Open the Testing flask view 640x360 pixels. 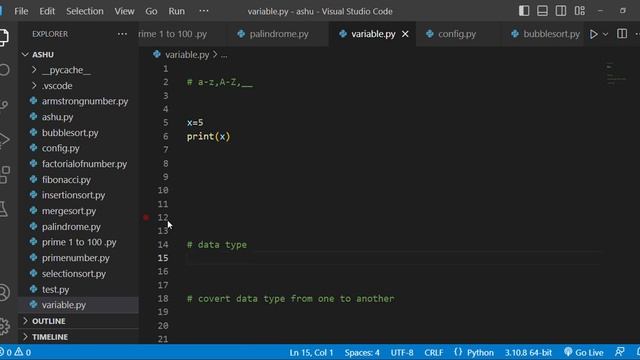coord(4,209)
